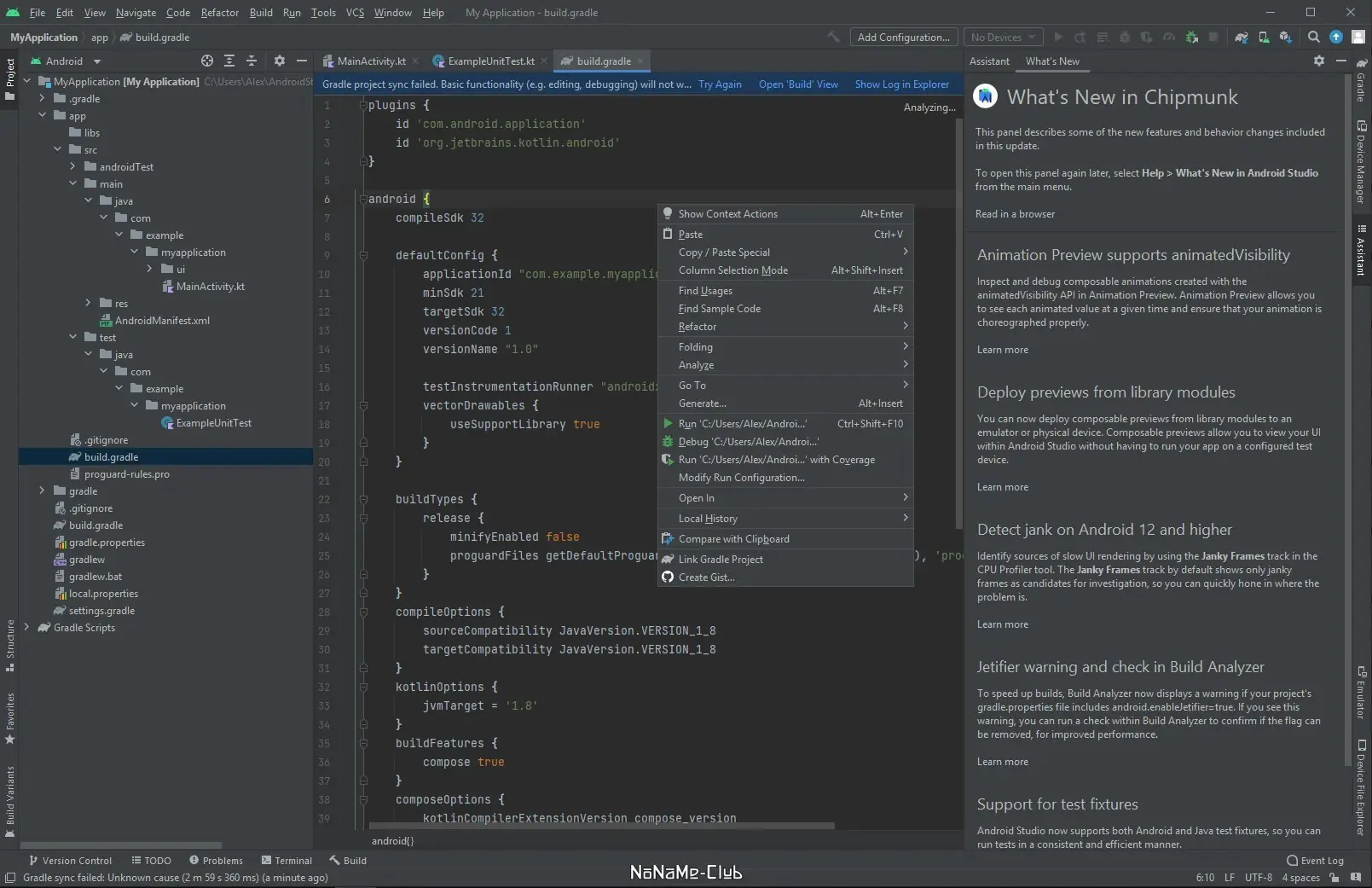This screenshot has height=888, width=1372.
Task: Open the Android project view dropdown
Action: point(66,61)
